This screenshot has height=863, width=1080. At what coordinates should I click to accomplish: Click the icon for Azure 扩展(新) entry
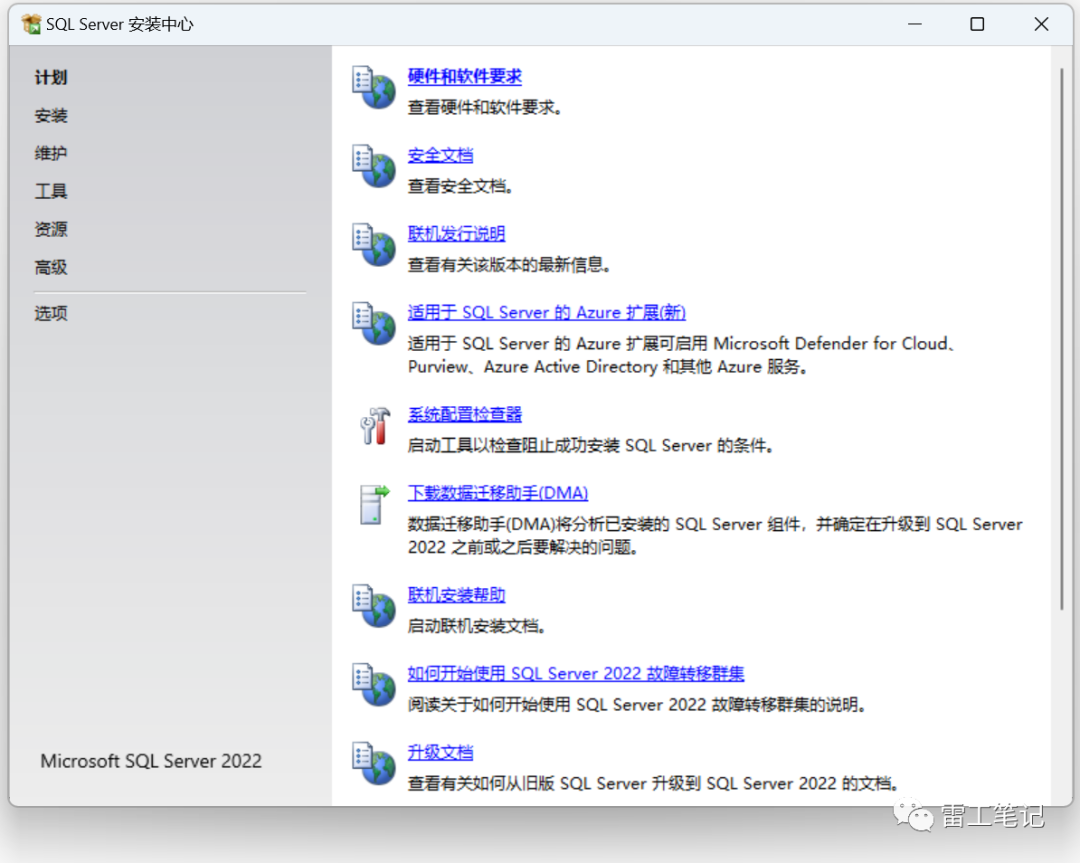click(x=374, y=323)
